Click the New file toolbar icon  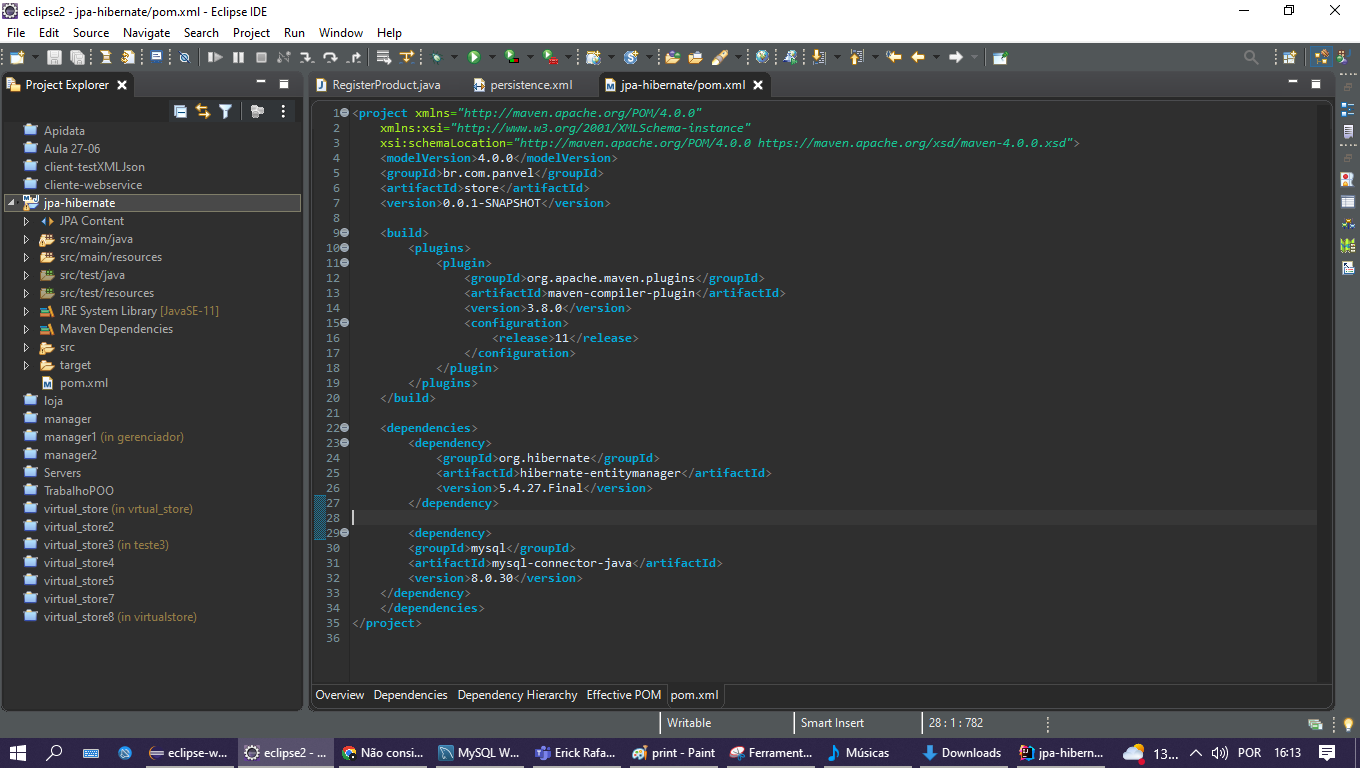(x=17, y=58)
